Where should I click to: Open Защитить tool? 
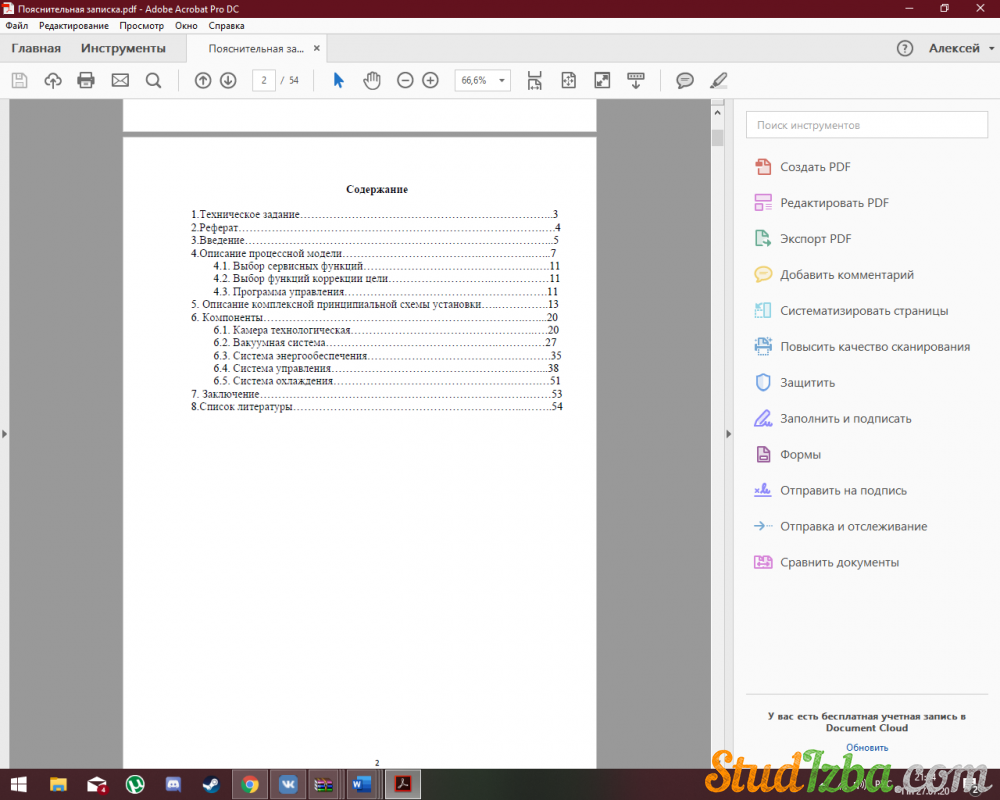[x=795, y=383]
